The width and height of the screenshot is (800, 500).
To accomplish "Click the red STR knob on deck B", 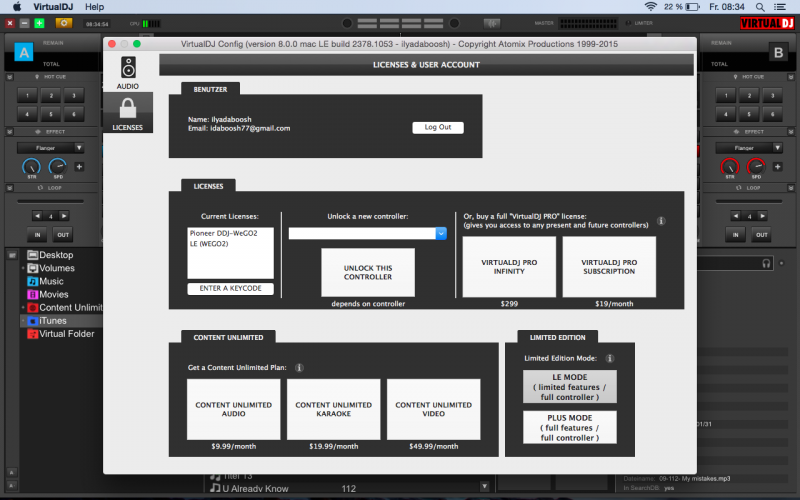I will point(729,166).
